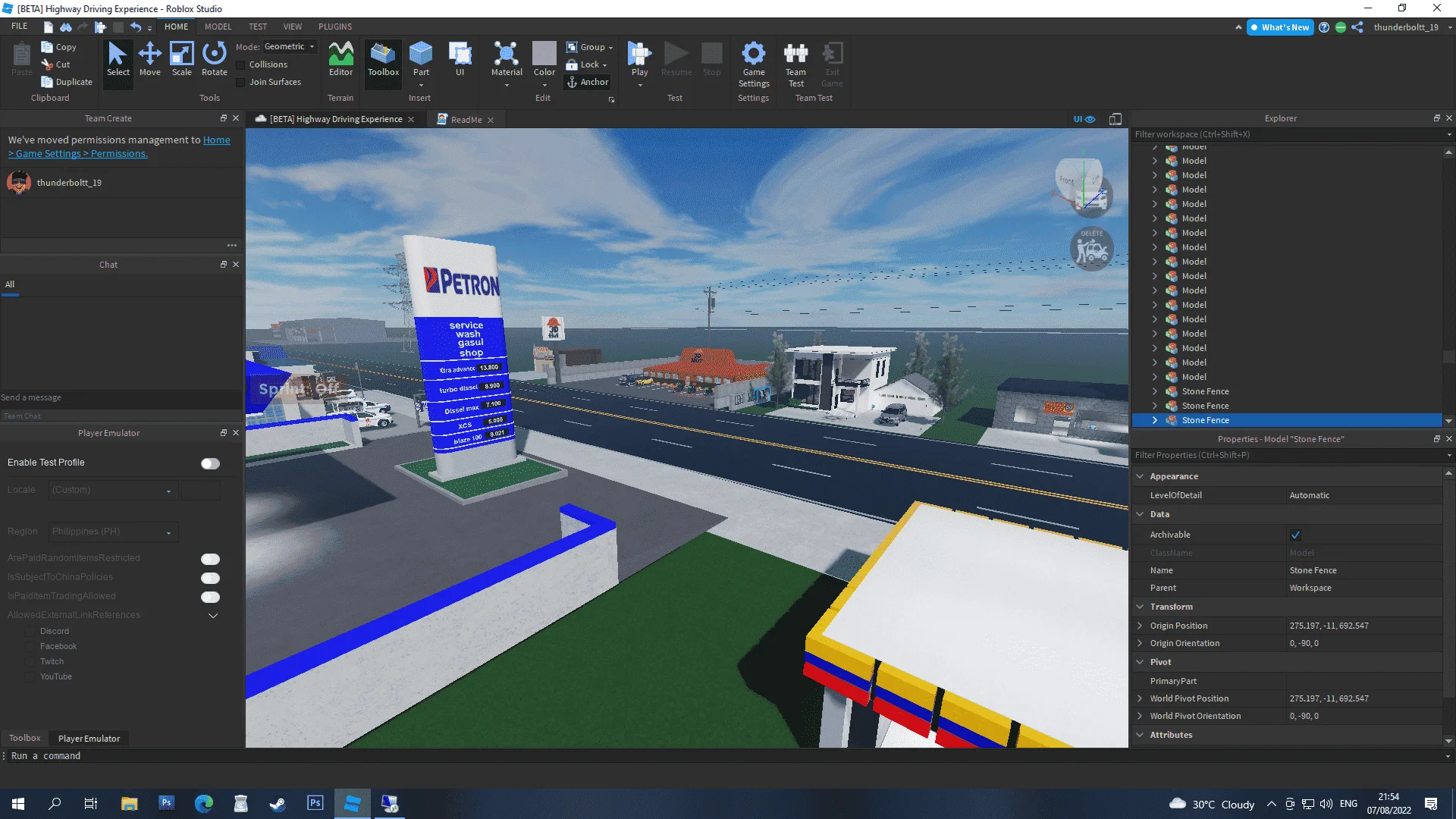
Task: Open the Material picker
Action: tap(507, 60)
